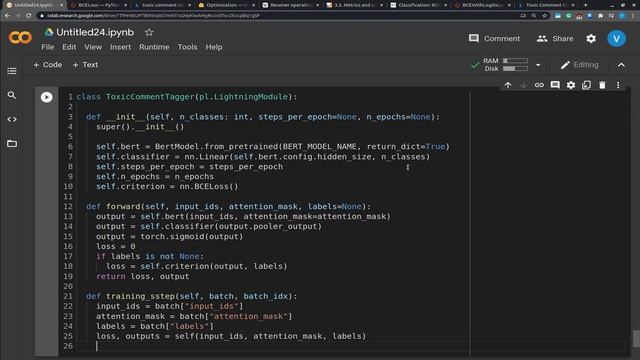Open the code snippets panel
The width and height of the screenshot is (640, 360).
[12, 120]
